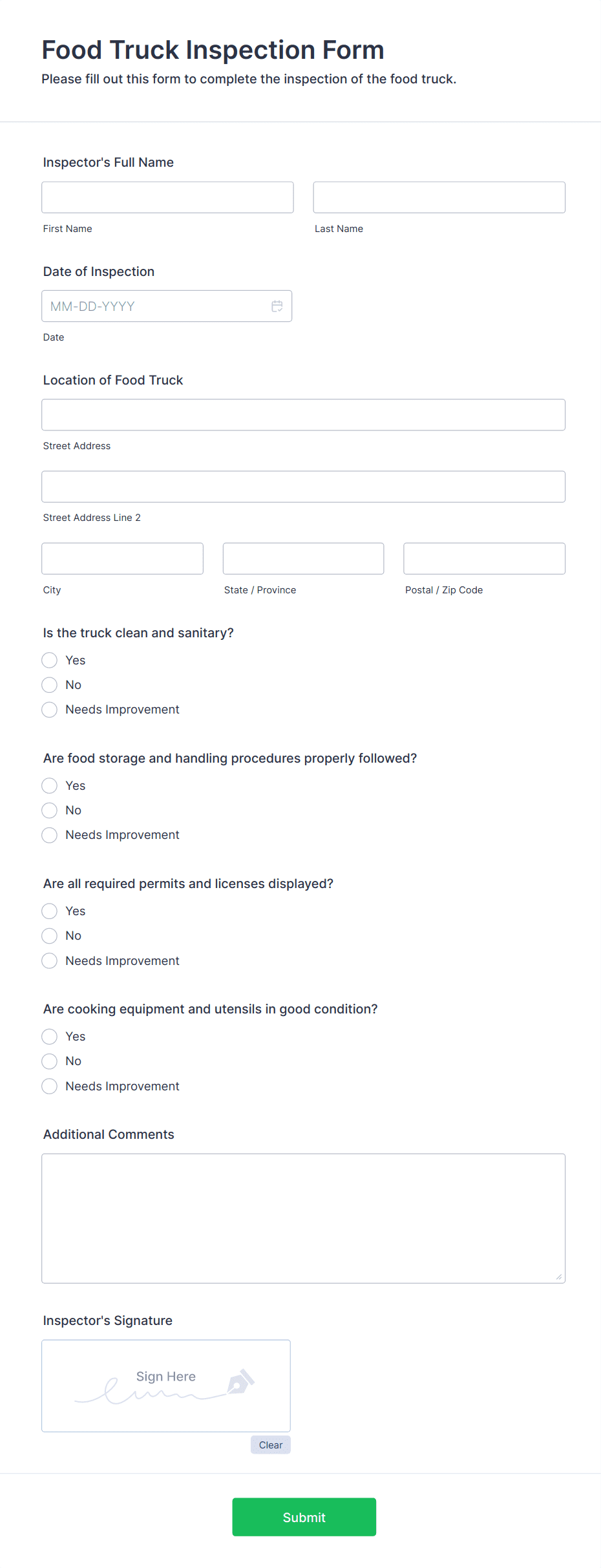This screenshot has width=601, height=1568.
Task: Click the Postal / Zip Code field
Action: tap(484, 558)
